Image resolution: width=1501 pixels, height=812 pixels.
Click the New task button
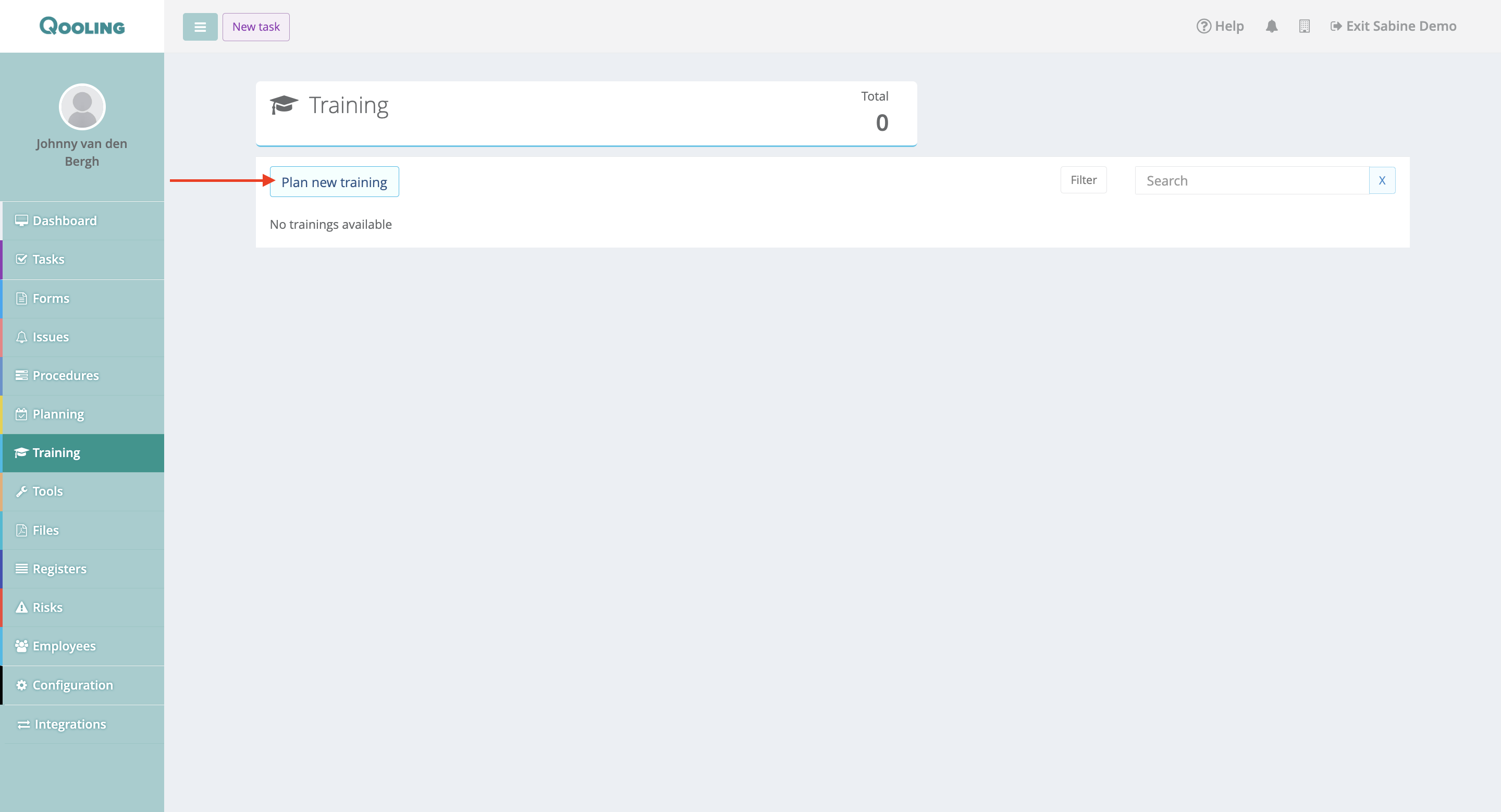256,27
